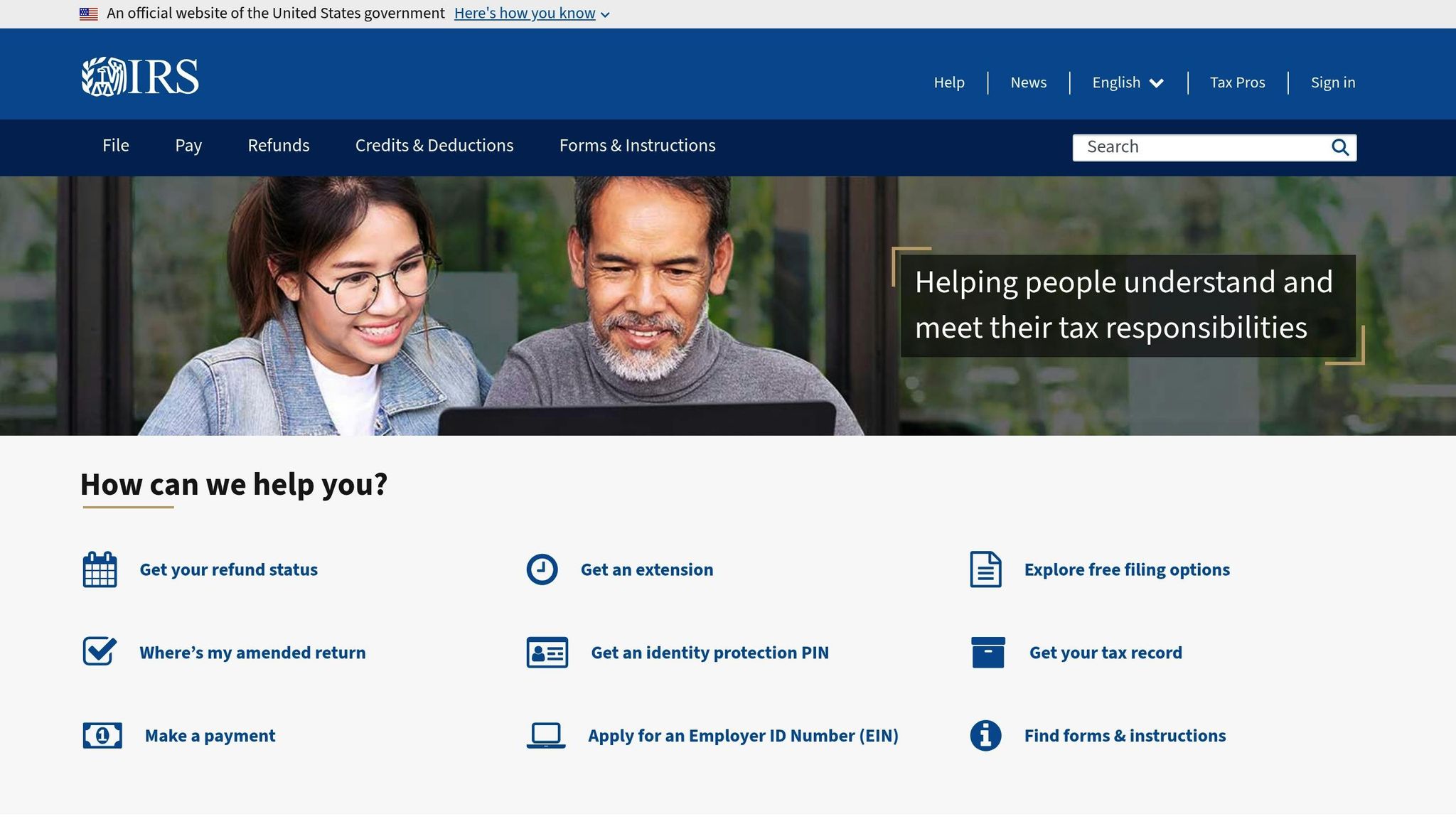Click the US flag icon in the banner
The height and width of the screenshot is (819, 1456).
(x=88, y=12)
